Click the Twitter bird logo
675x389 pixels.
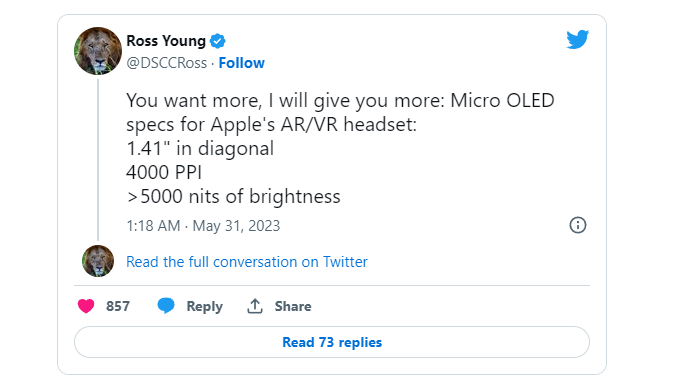point(577,40)
